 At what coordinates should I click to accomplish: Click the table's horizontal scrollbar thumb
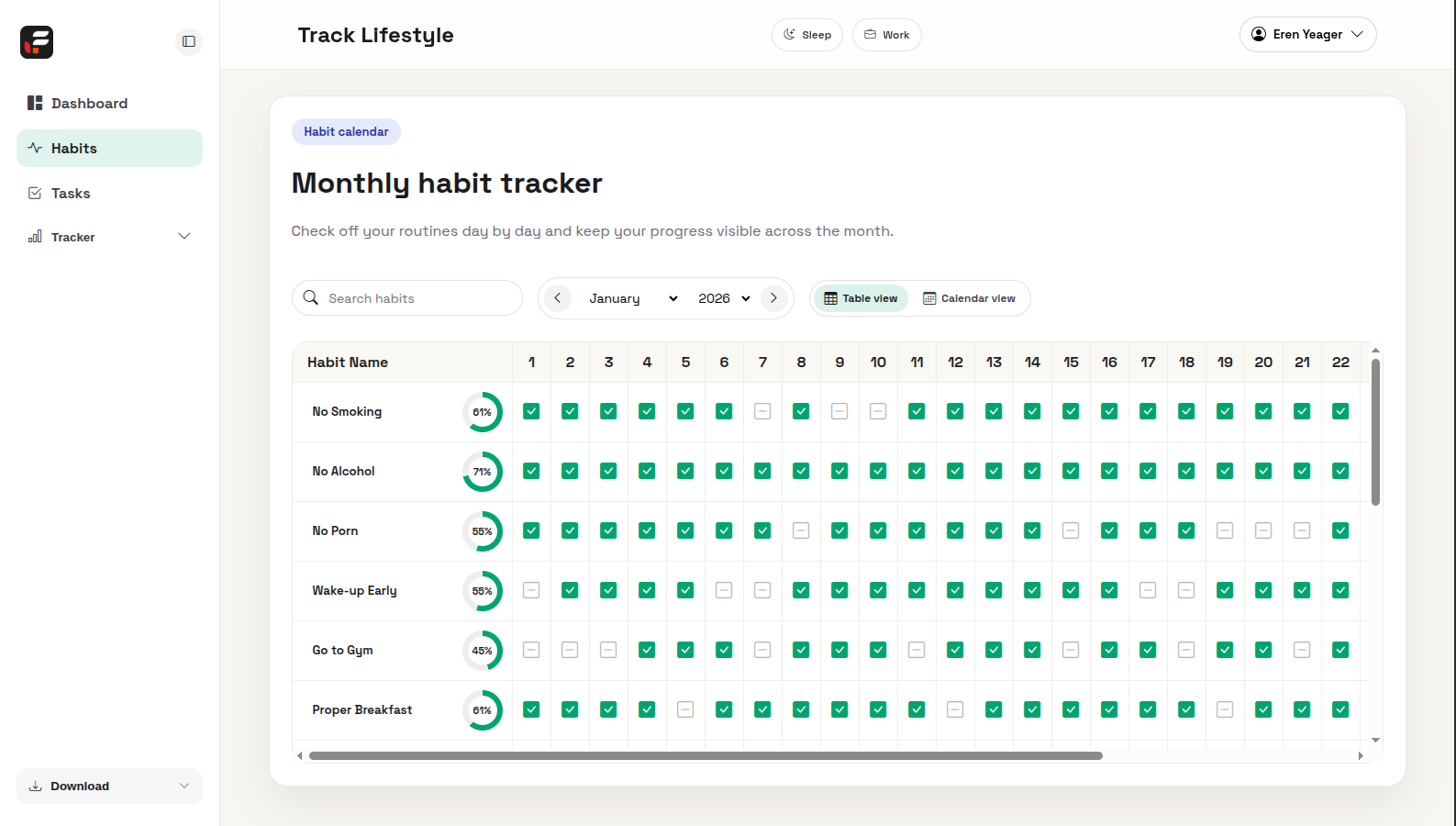pyautogui.click(x=706, y=756)
